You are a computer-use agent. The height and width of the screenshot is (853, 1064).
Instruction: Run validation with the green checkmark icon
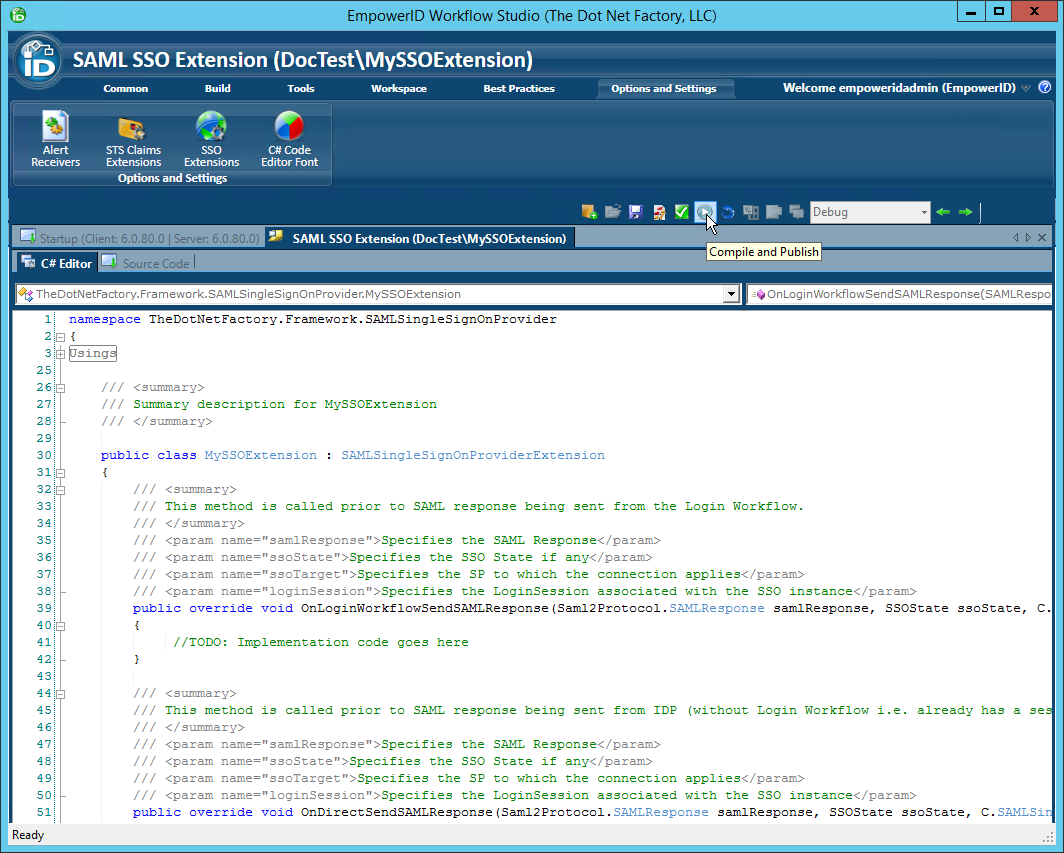click(681, 212)
